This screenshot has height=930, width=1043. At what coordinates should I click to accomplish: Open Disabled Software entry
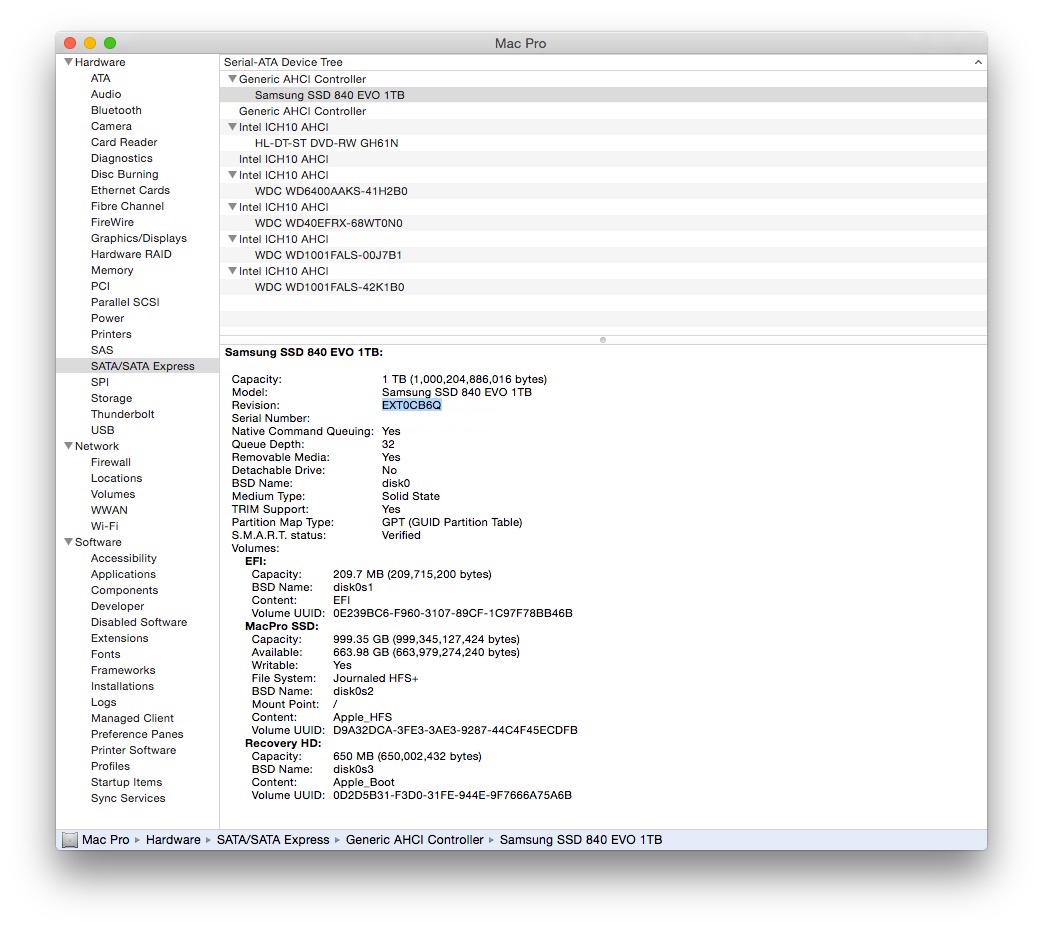[139, 621]
